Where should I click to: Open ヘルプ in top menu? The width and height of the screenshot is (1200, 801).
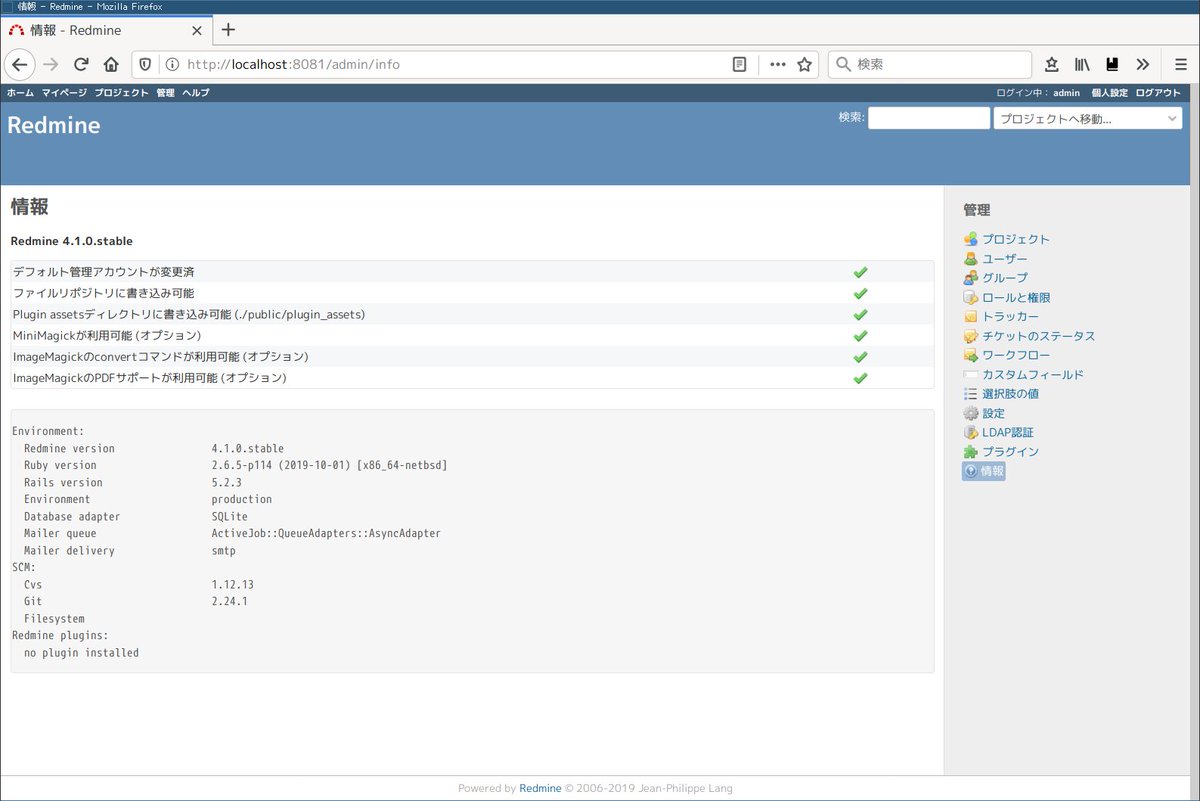tap(196, 92)
